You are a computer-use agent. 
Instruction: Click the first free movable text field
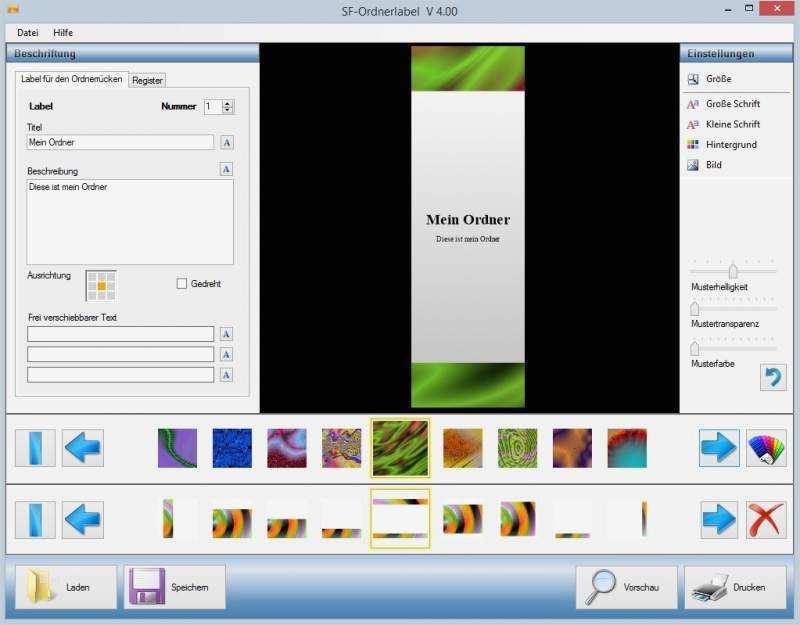click(x=120, y=334)
